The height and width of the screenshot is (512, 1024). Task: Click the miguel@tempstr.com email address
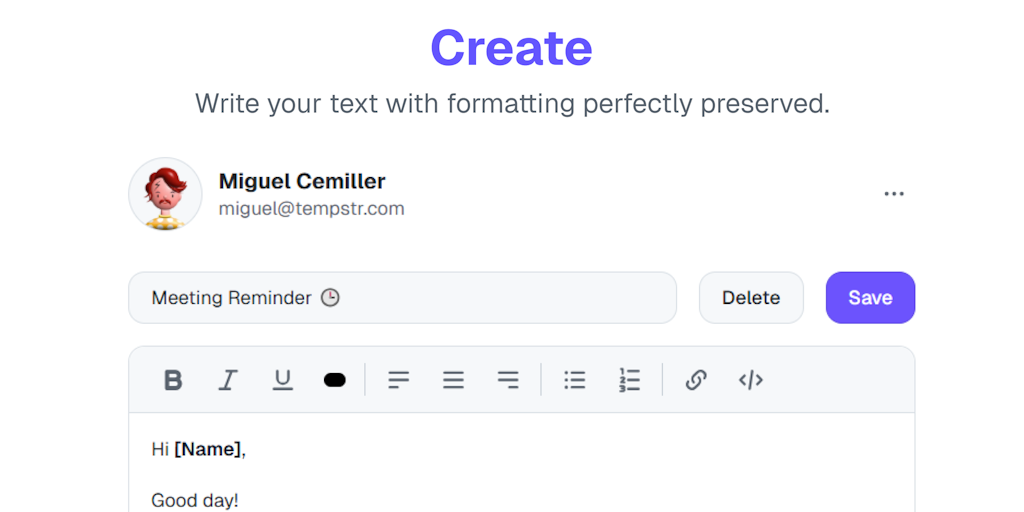[x=311, y=209]
